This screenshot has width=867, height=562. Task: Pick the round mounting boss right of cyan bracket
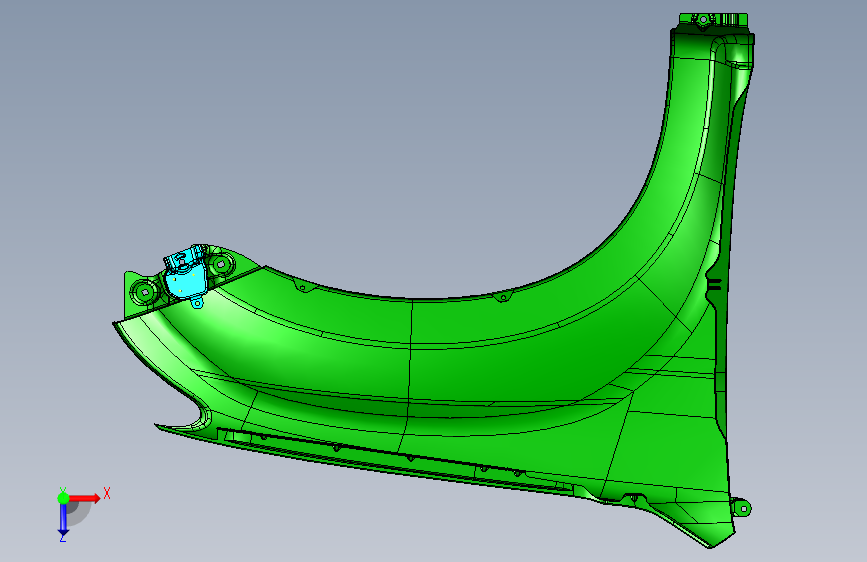pyautogui.click(x=221, y=264)
